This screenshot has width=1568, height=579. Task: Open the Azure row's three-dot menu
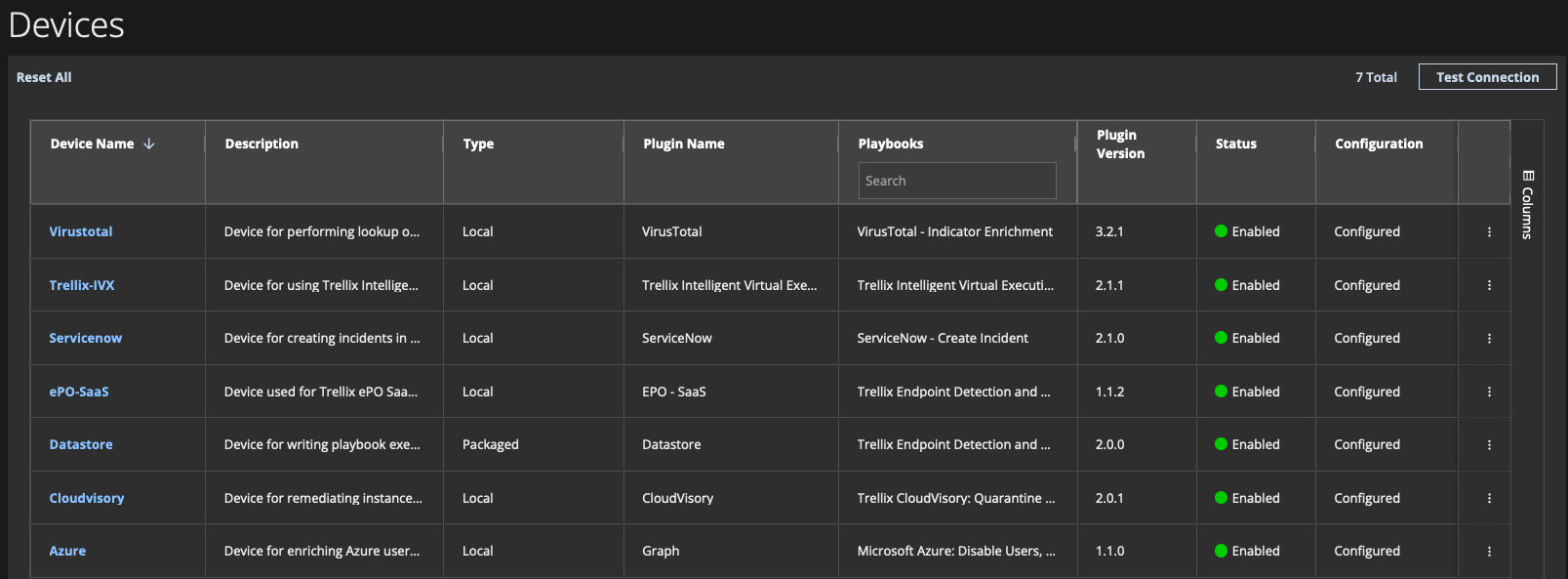pos(1489,552)
